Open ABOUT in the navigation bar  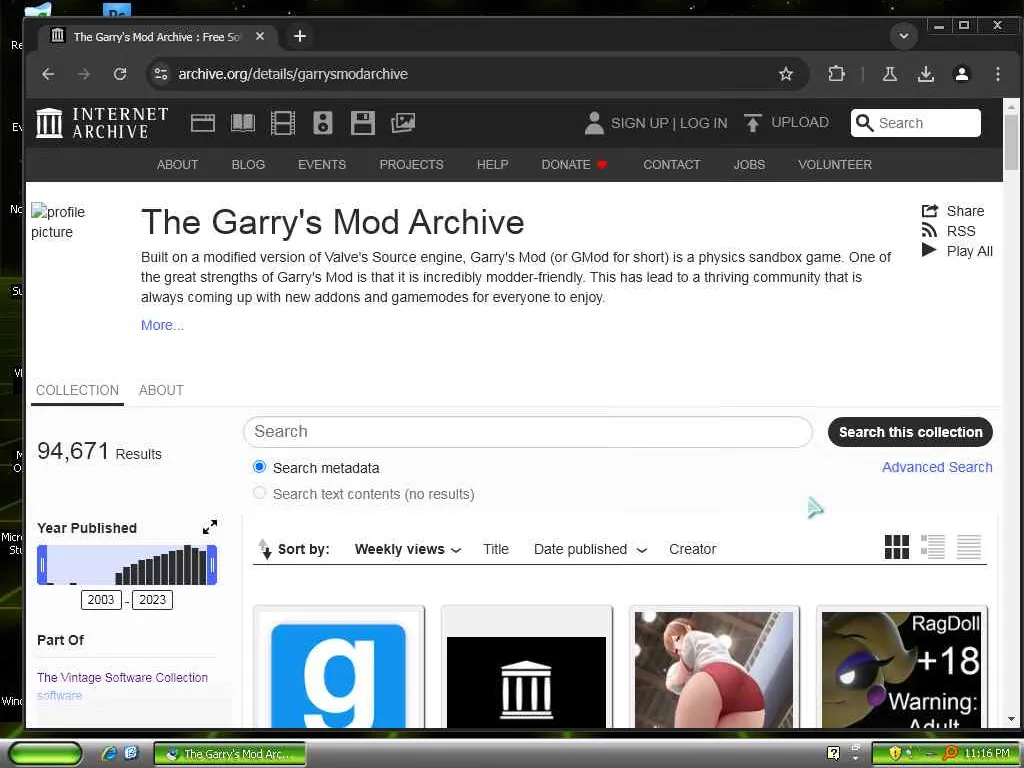[177, 165]
